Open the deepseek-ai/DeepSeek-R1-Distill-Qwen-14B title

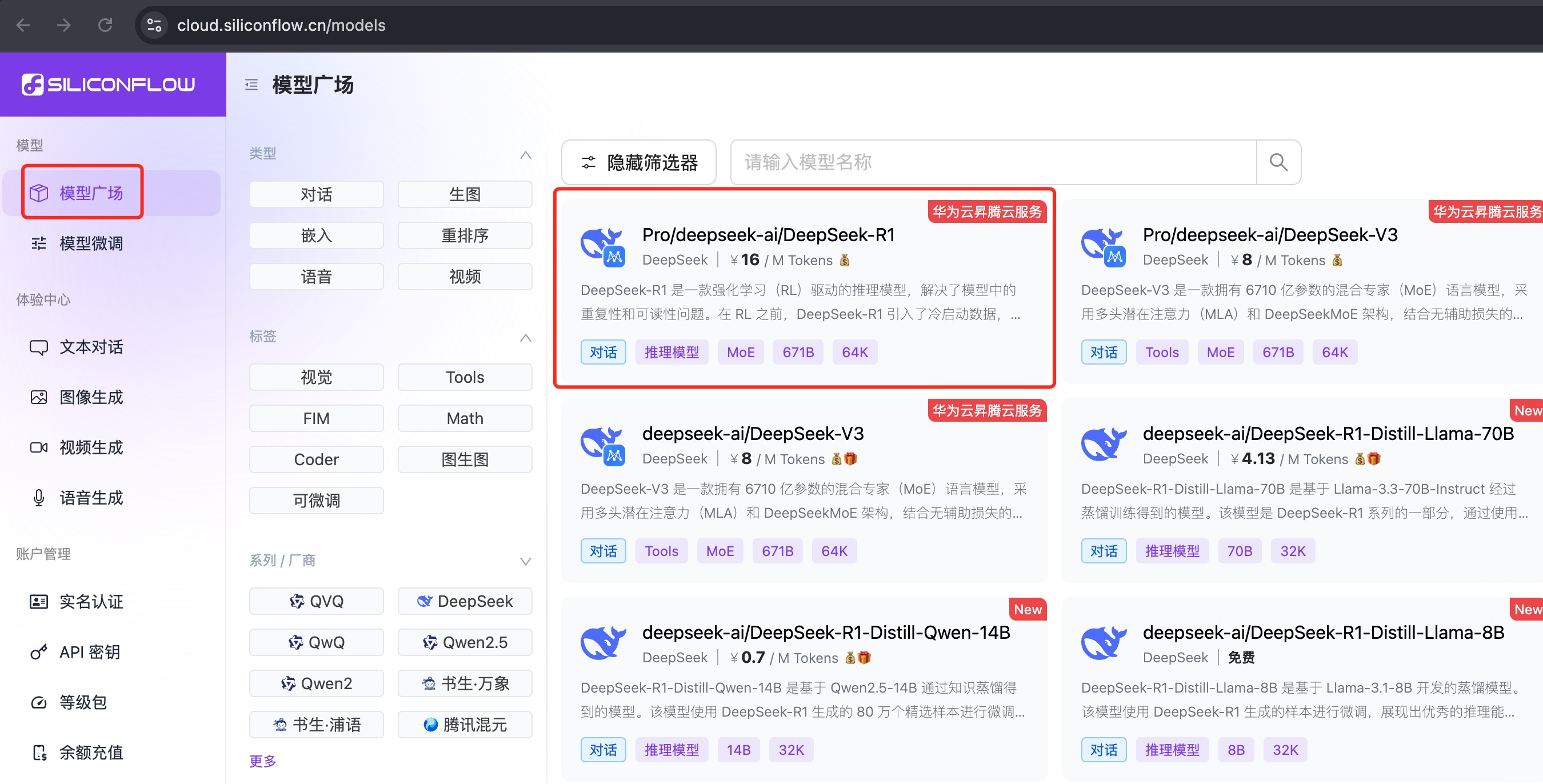point(826,633)
